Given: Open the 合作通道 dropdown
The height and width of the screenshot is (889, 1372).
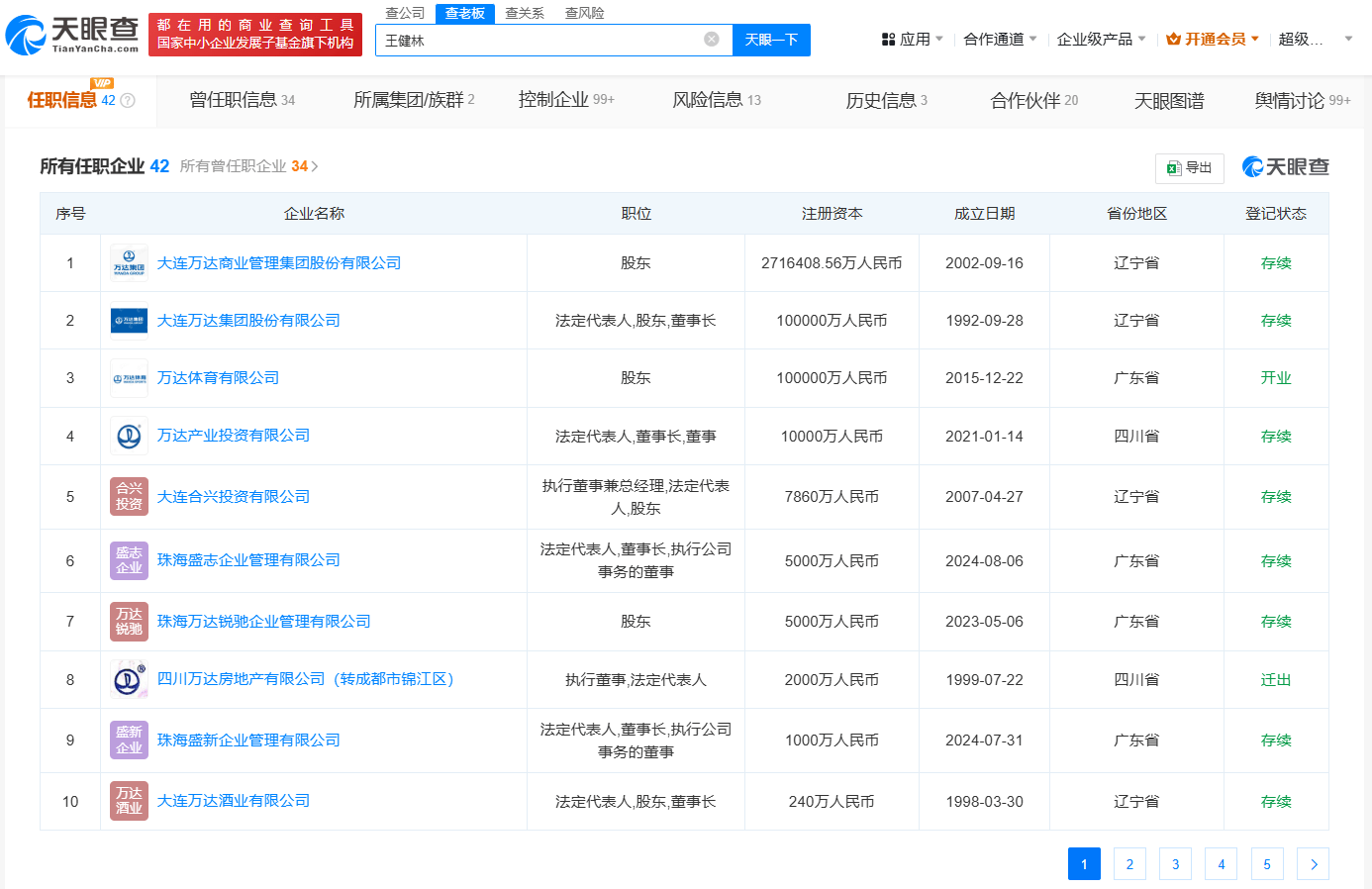Looking at the screenshot, I should [1000, 40].
